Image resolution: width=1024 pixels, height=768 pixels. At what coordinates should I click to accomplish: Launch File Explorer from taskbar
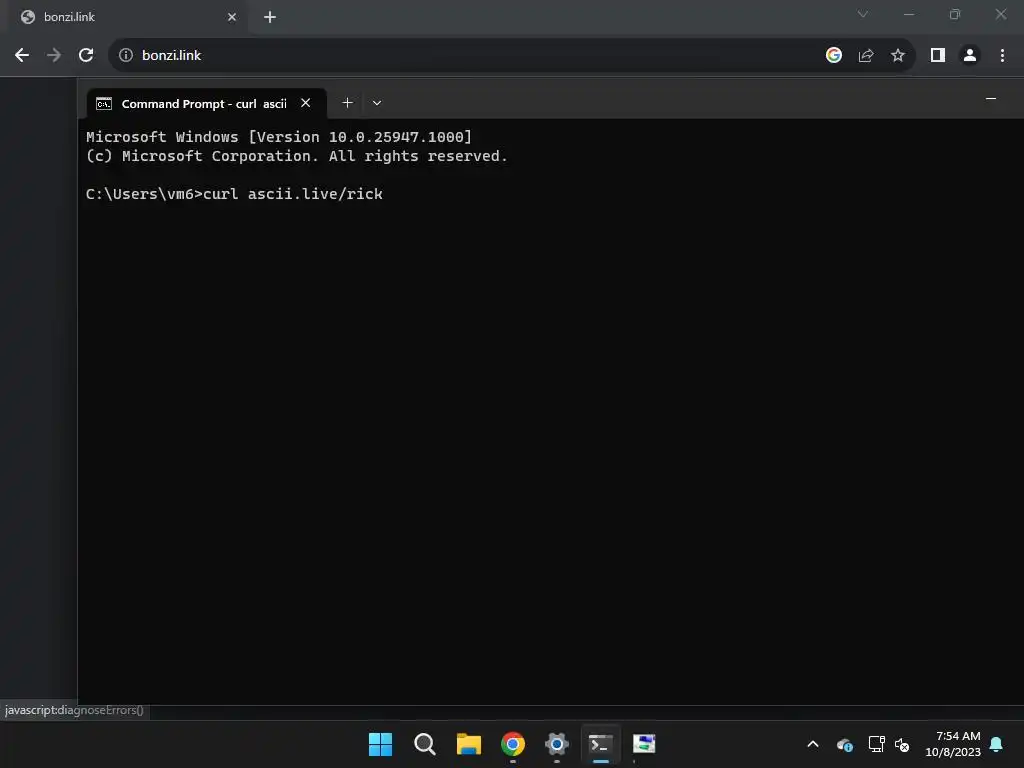(x=468, y=744)
